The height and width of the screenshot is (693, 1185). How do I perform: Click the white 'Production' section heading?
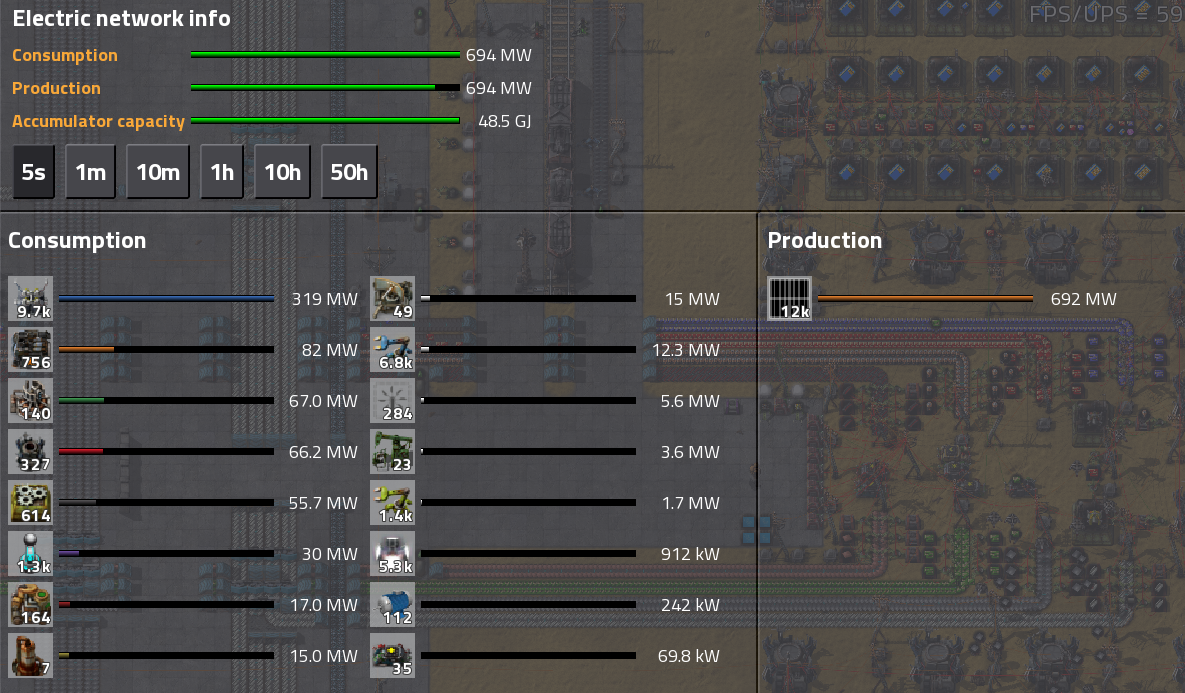click(825, 240)
